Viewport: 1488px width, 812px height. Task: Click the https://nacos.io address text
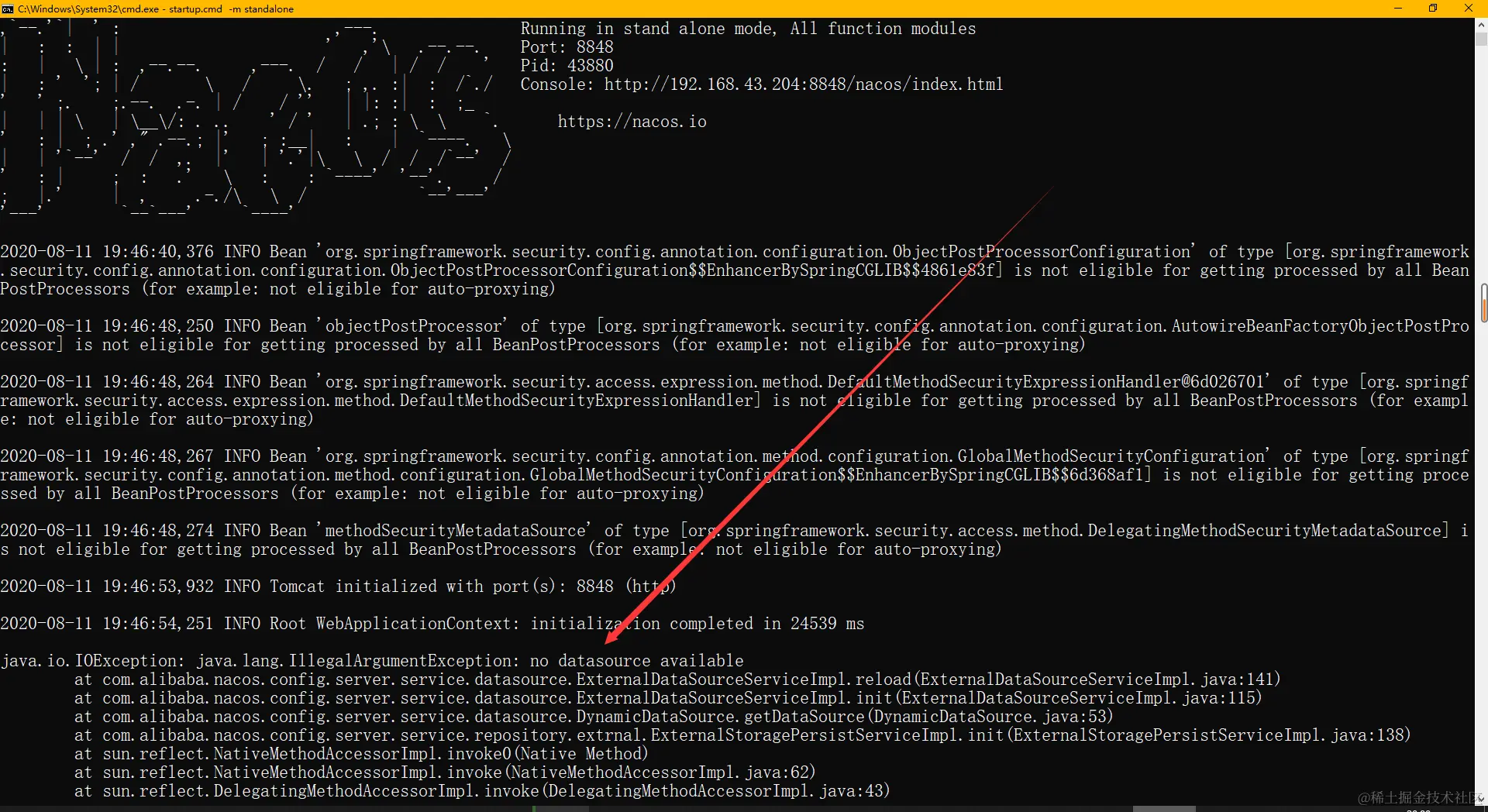[632, 122]
